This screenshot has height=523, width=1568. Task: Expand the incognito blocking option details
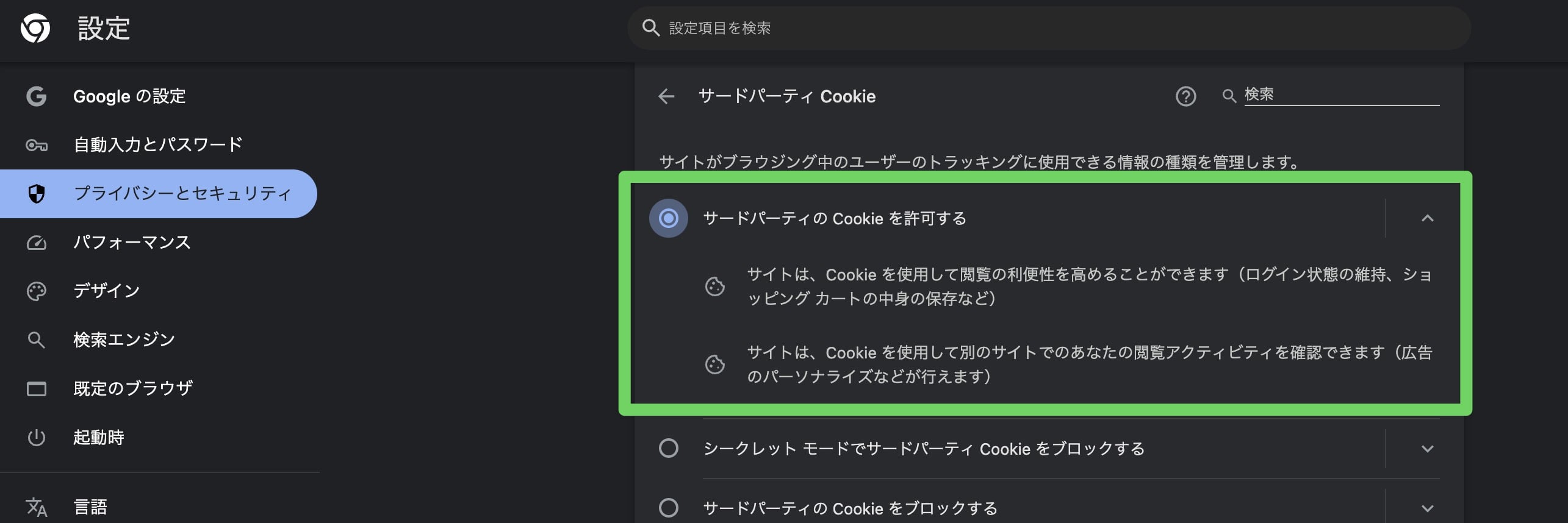tap(1426, 449)
